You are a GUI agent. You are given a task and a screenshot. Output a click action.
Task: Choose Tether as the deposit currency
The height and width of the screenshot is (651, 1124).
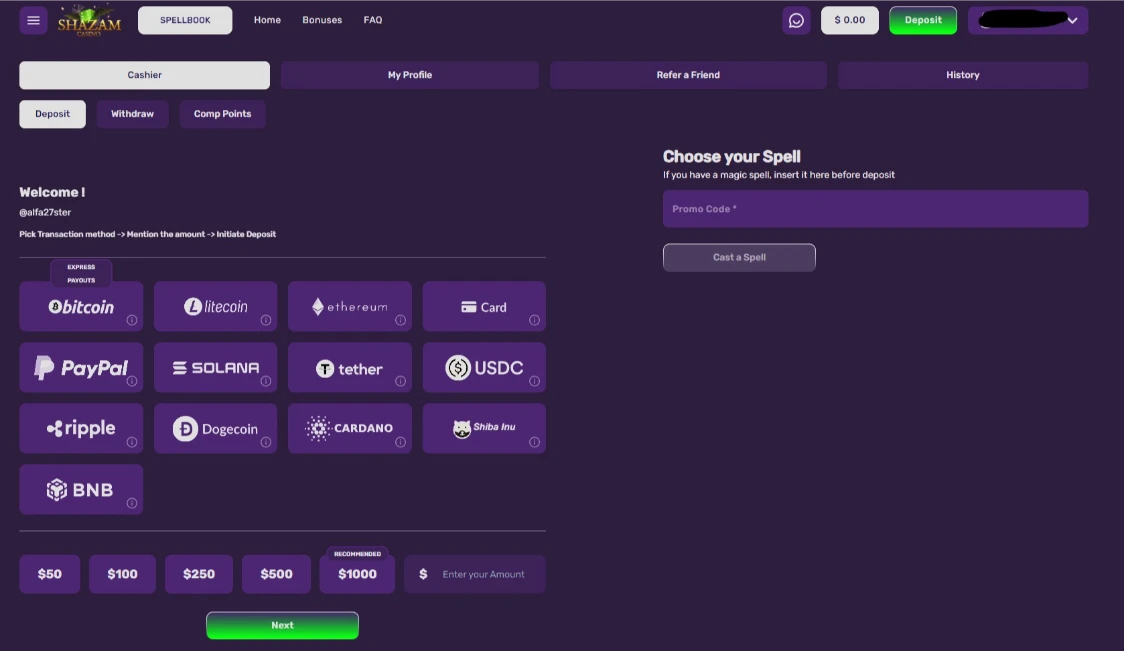350,367
